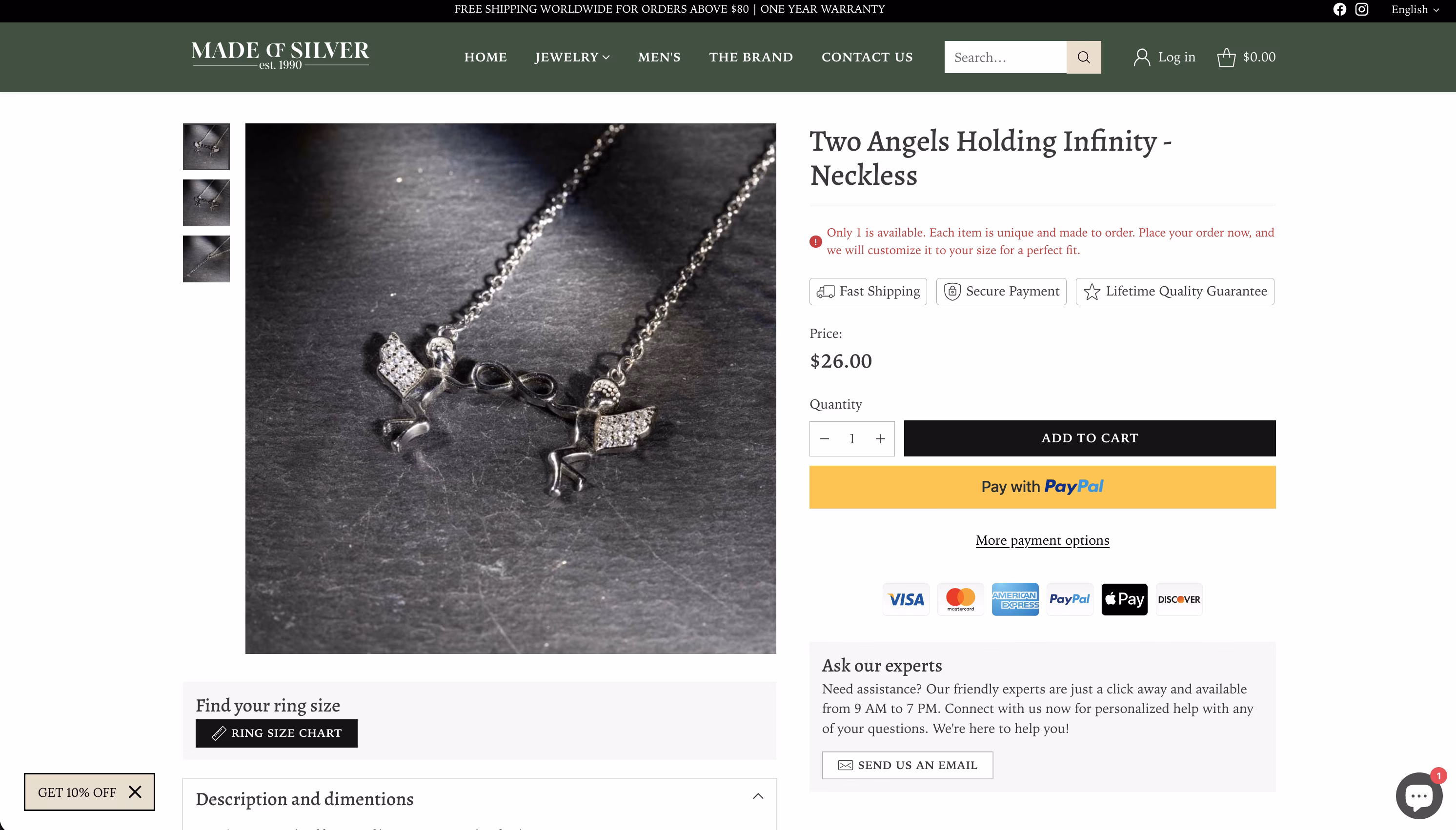Screen dimensions: 1456x830
Task: Open the chat widget bubble
Action: 1418,795
